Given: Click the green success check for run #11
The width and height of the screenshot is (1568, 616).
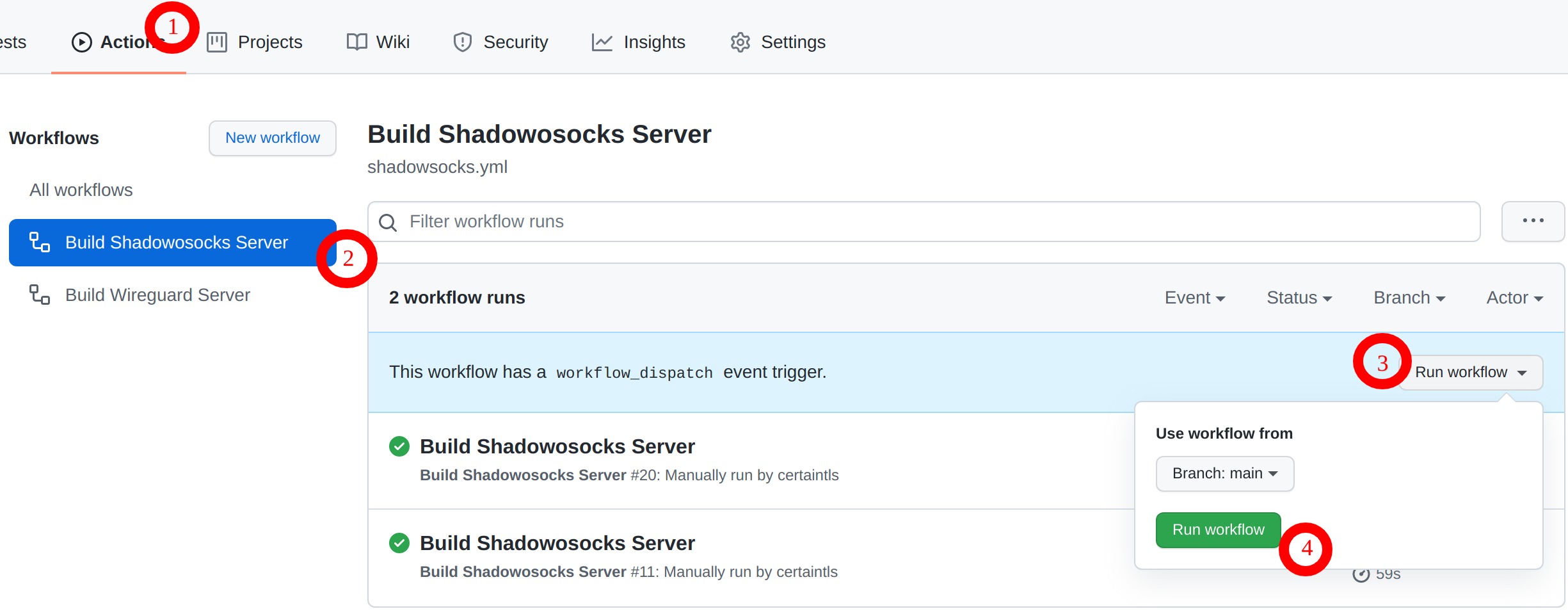Looking at the screenshot, I should click(399, 543).
